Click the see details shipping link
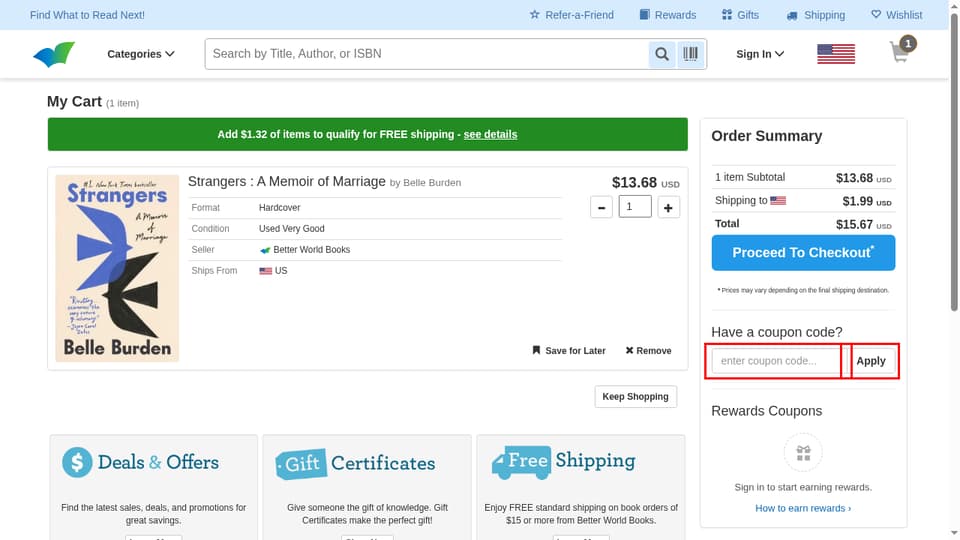 click(x=490, y=134)
